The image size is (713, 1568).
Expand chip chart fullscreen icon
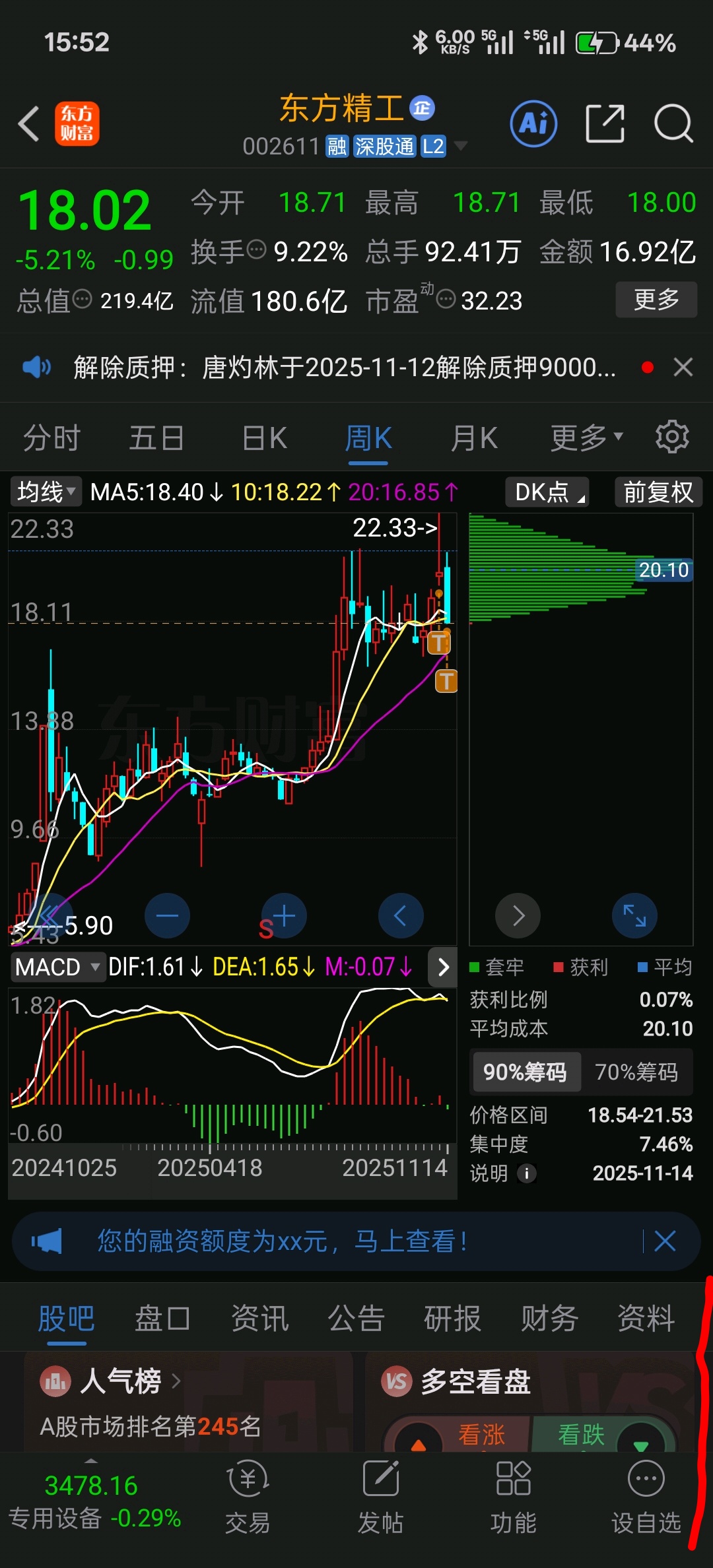point(634,915)
